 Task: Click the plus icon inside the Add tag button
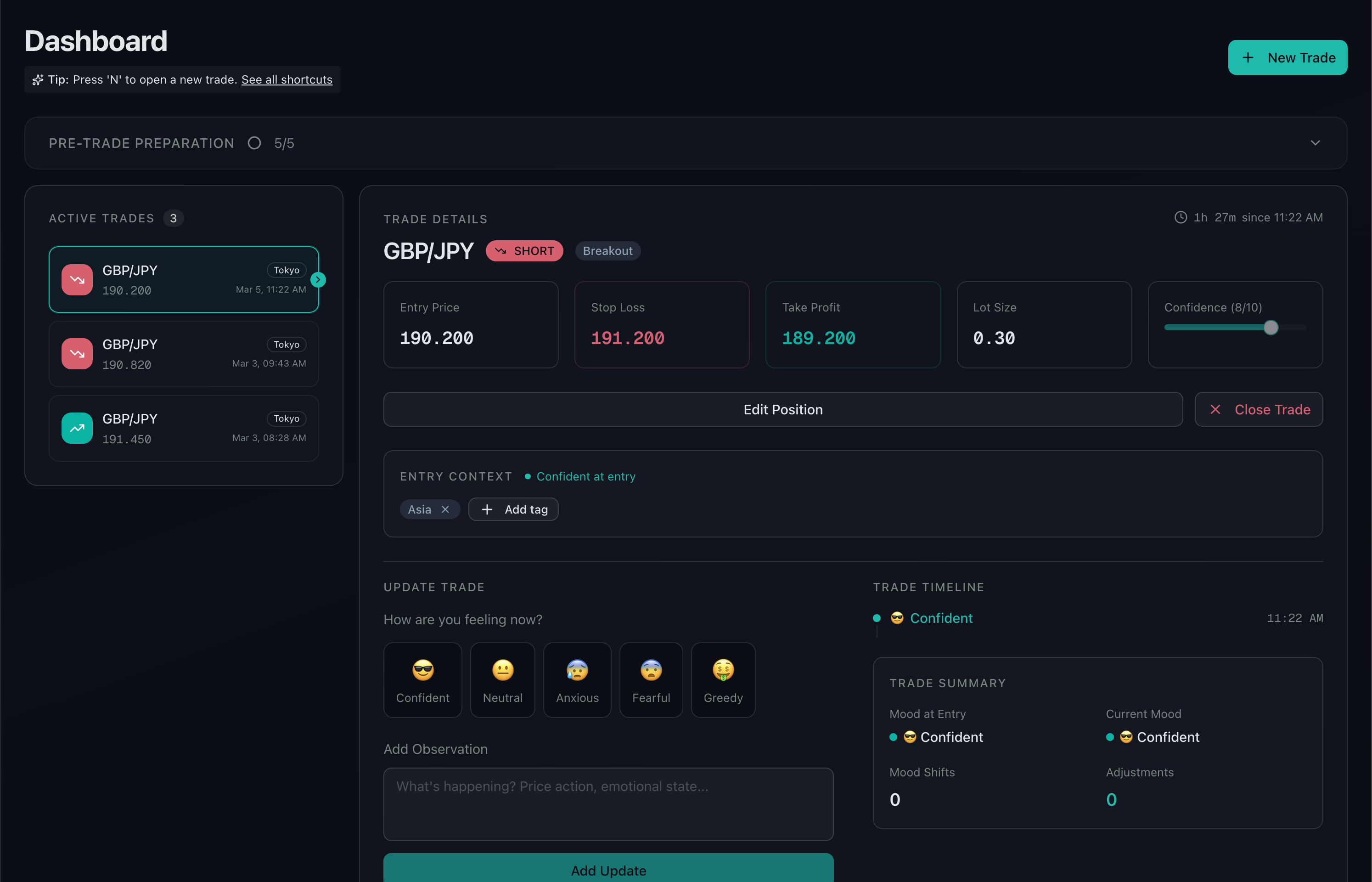487,509
